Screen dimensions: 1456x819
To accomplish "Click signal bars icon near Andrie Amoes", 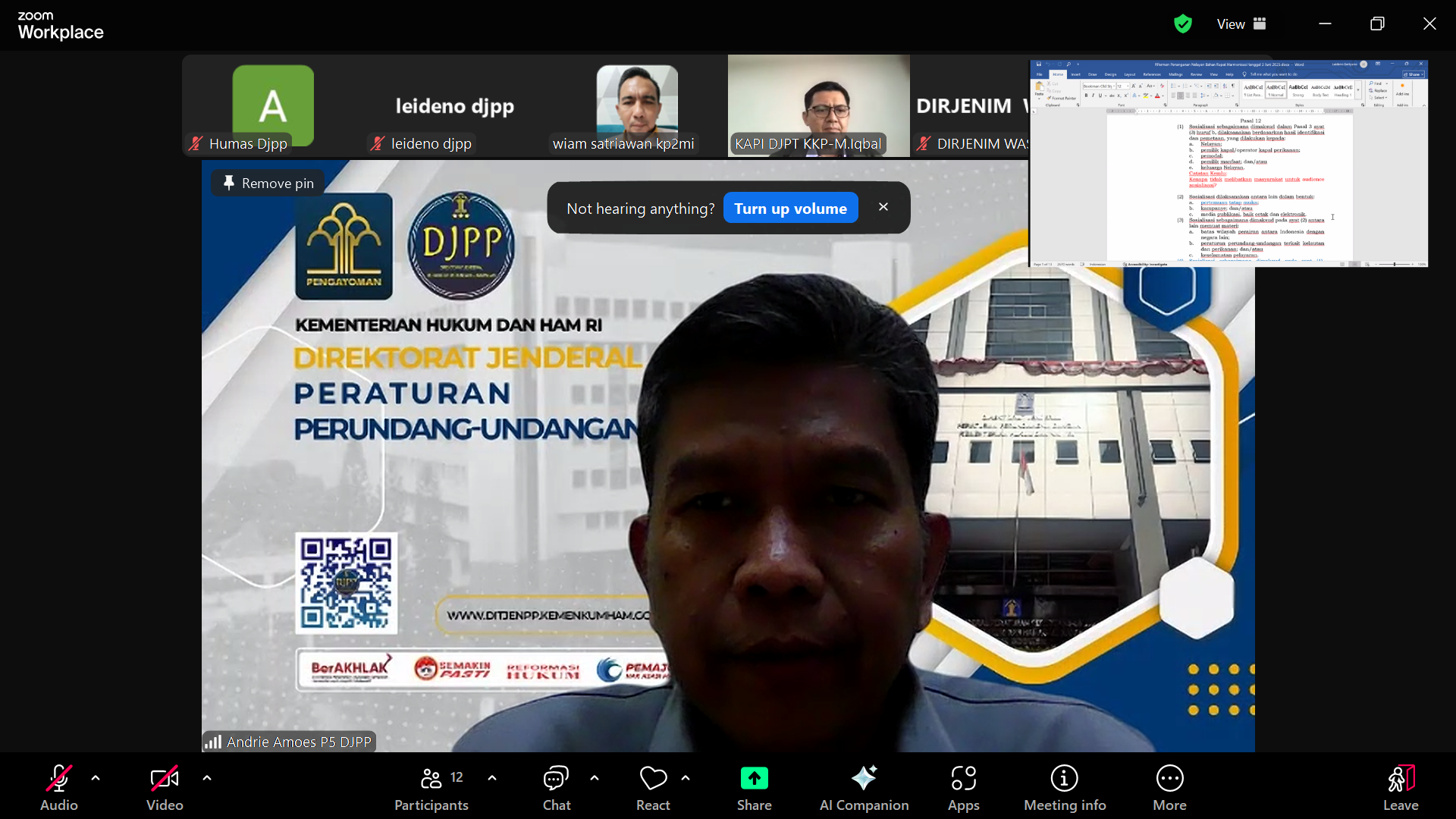I will tap(213, 742).
